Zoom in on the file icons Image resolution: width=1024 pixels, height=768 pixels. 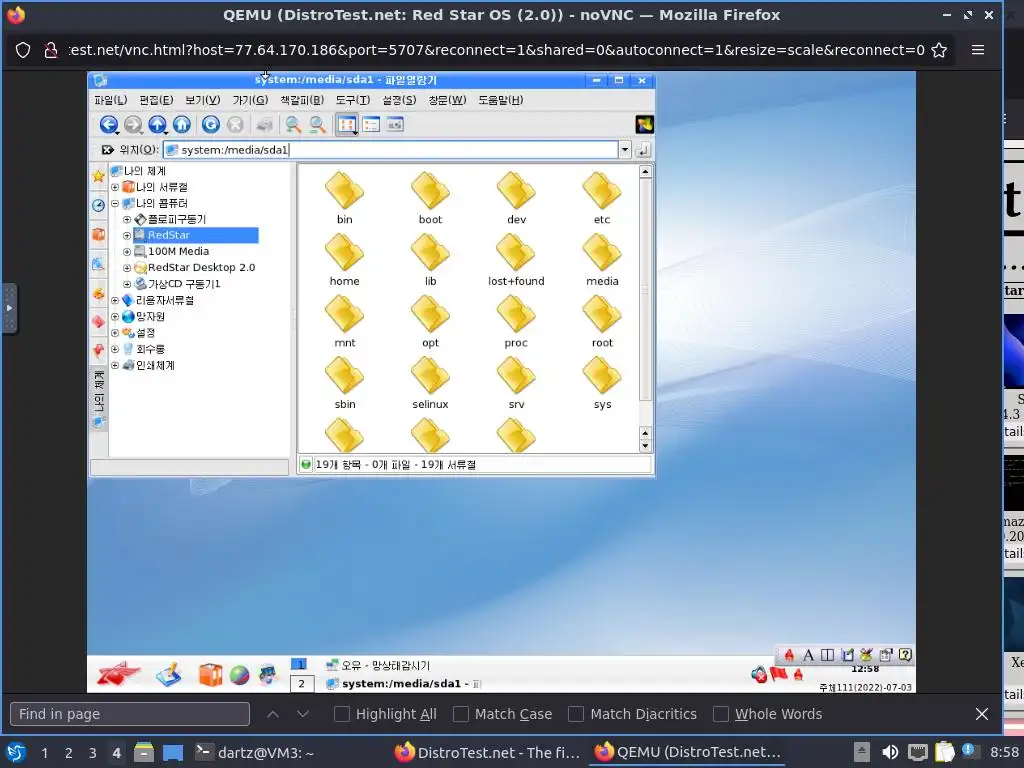[x=293, y=125]
